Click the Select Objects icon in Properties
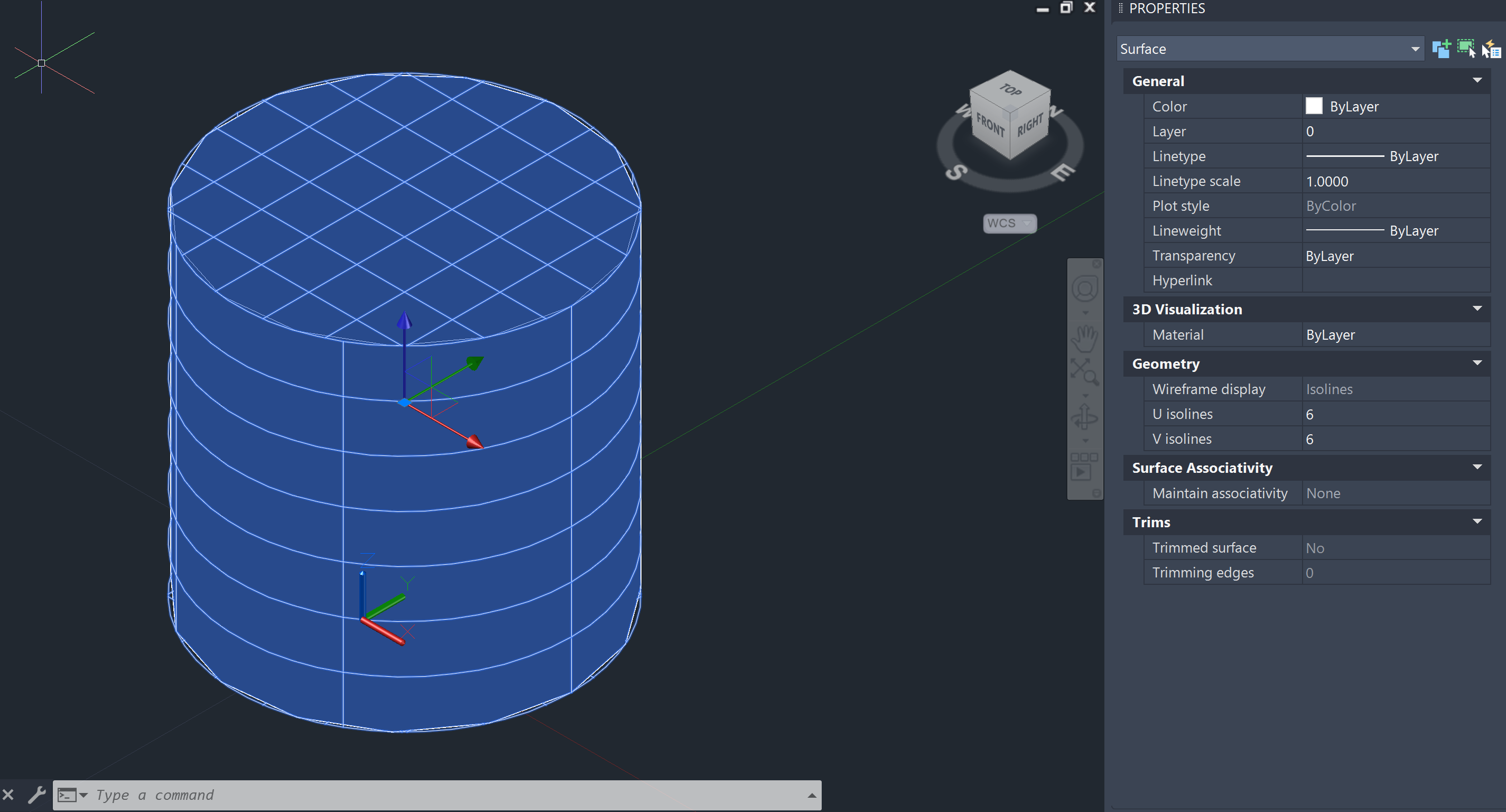The image size is (1506, 812). (1466, 49)
